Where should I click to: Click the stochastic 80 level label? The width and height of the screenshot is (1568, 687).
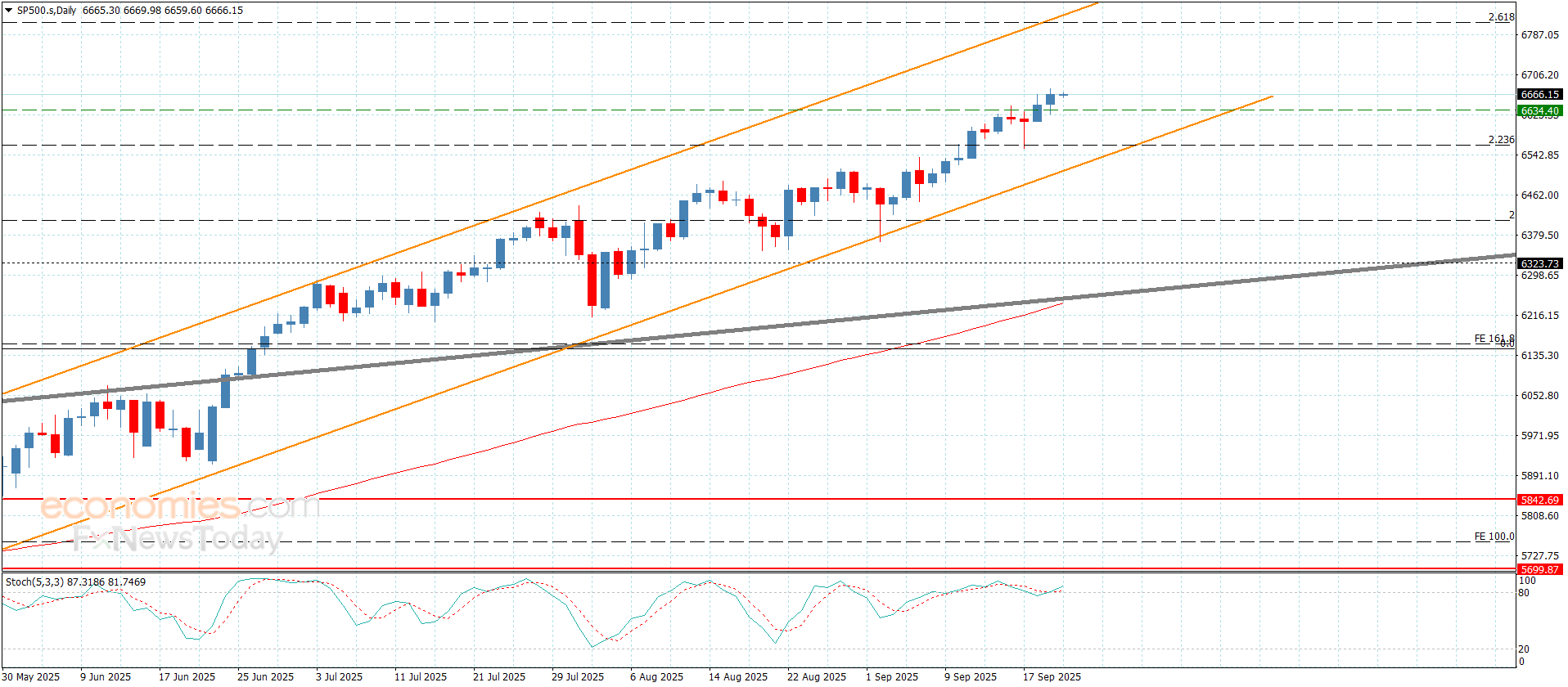tap(1524, 593)
